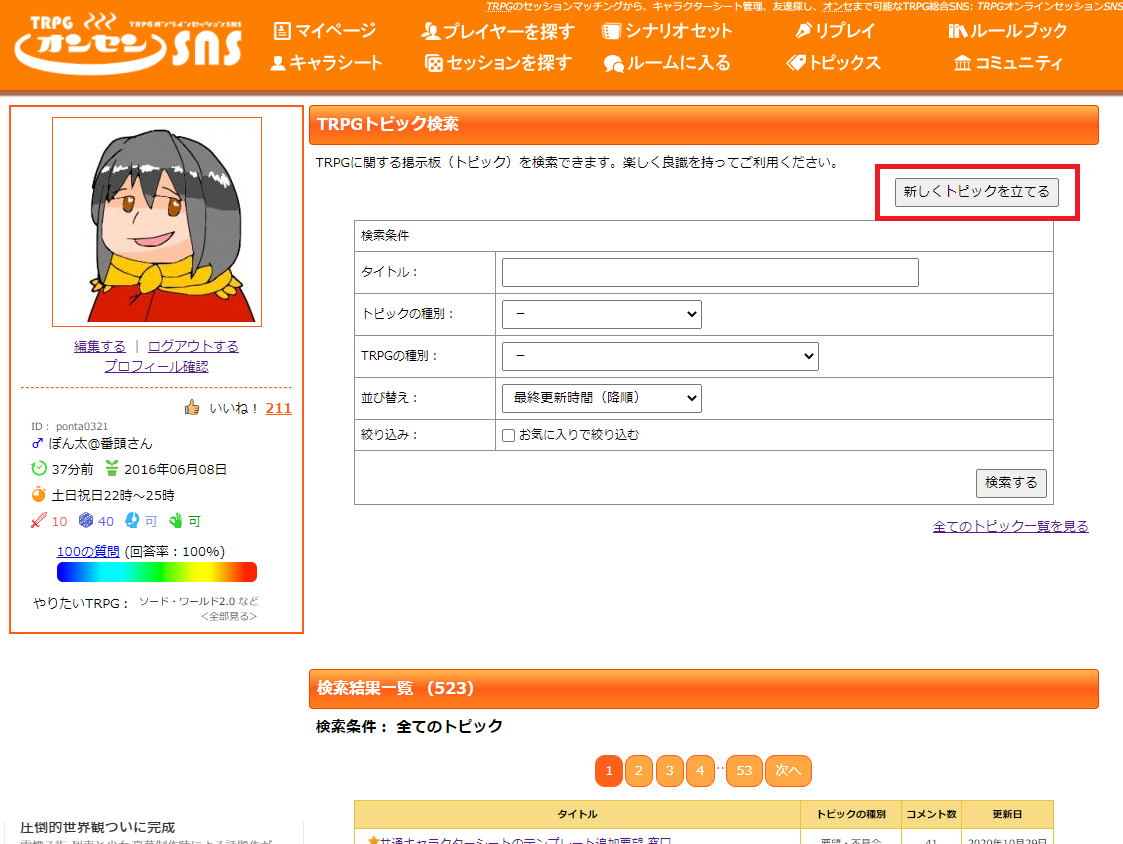Click the rainbow answer-rate progress bar
Viewport: 1123px width, 844px height.
pos(157,572)
